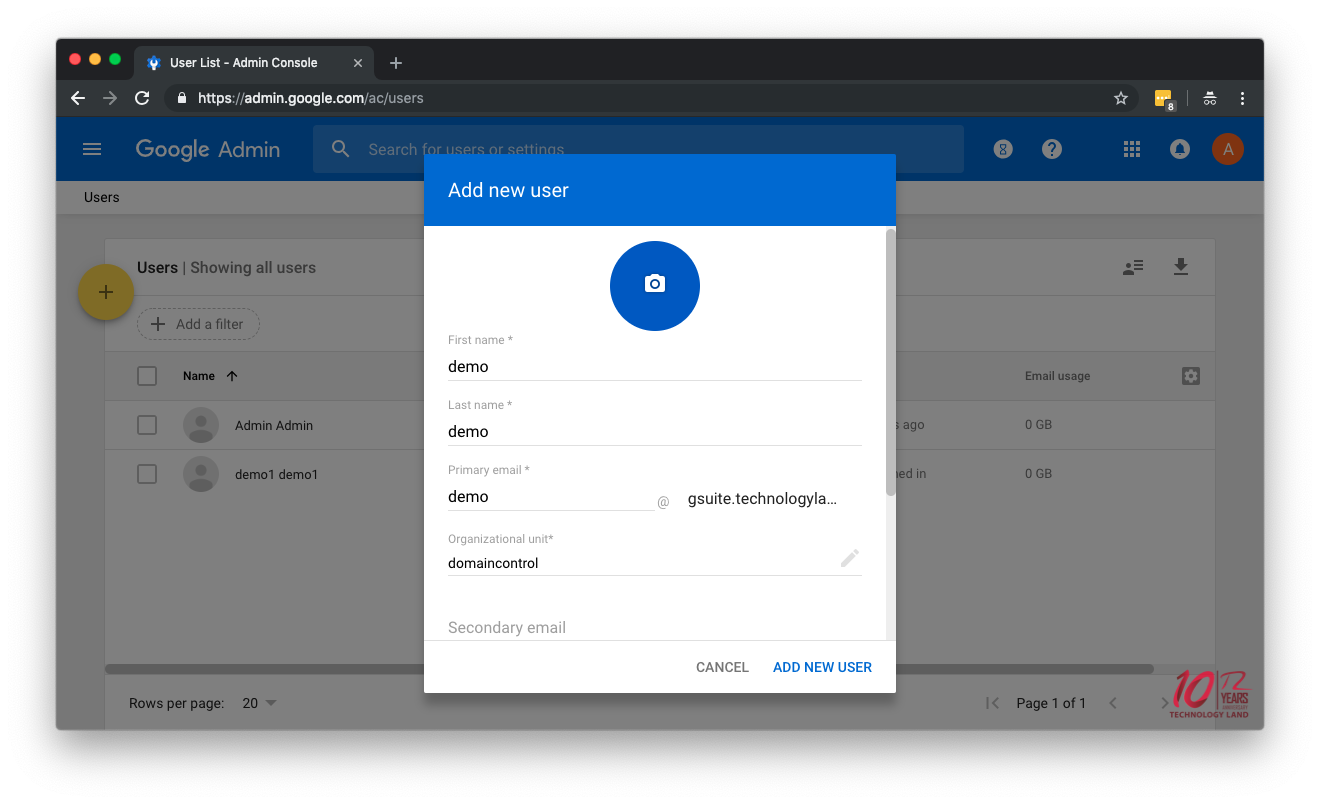Open the email domain selector

point(762,499)
